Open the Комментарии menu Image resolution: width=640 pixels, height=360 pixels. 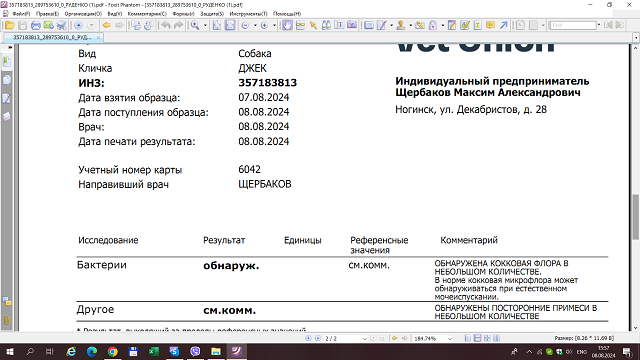tap(147, 14)
